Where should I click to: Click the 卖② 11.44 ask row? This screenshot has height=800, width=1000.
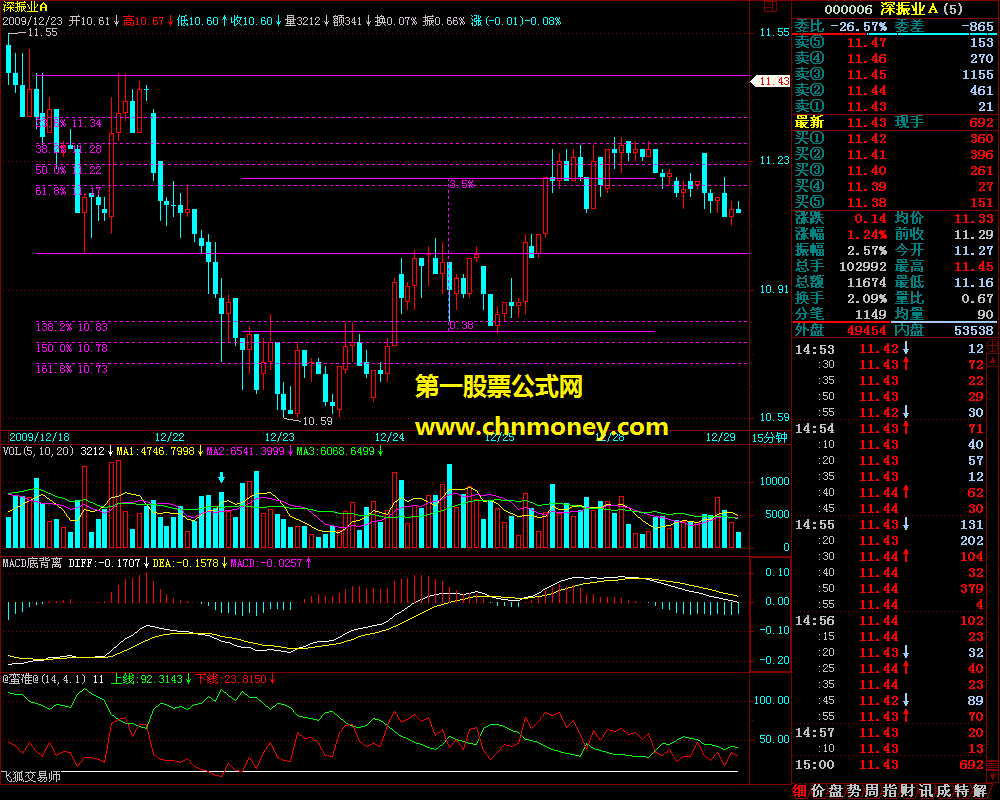click(x=895, y=91)
